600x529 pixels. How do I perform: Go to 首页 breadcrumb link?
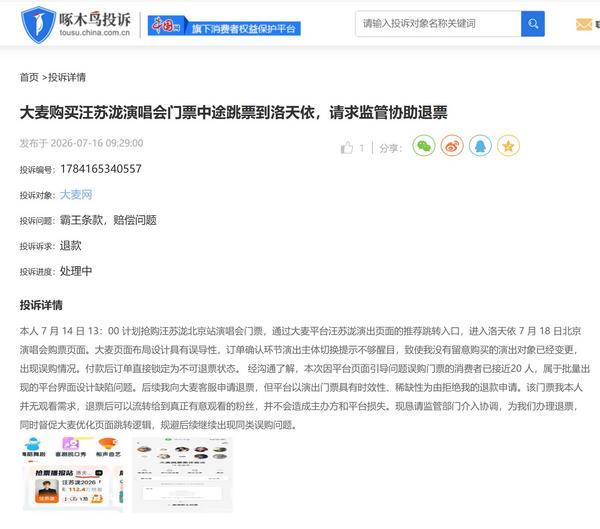(29, 77)
